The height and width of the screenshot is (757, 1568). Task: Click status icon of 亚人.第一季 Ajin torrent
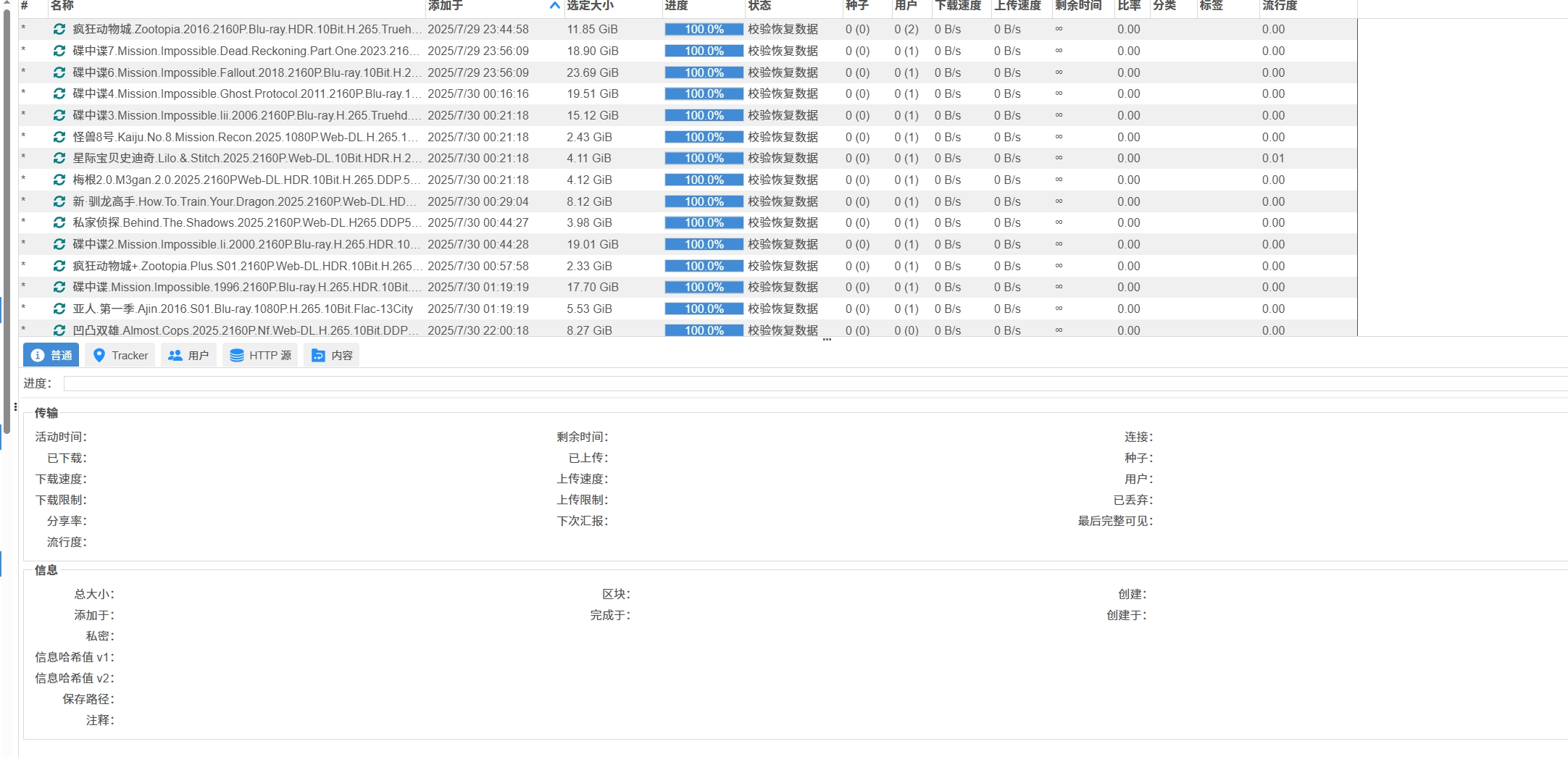59,309
